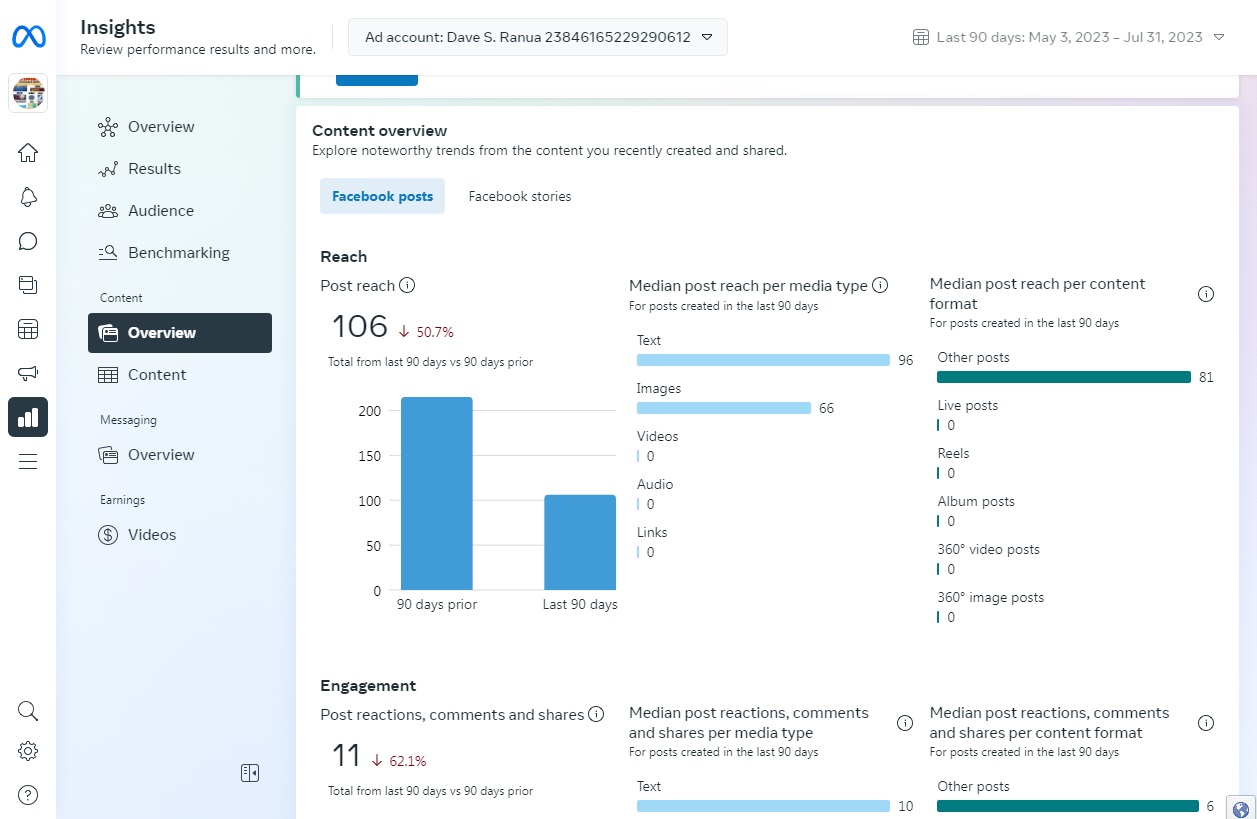This screenshot has height=819, width=1257.
Task: Open Ads megaphone icon
Action: click(x=28, y=373)
